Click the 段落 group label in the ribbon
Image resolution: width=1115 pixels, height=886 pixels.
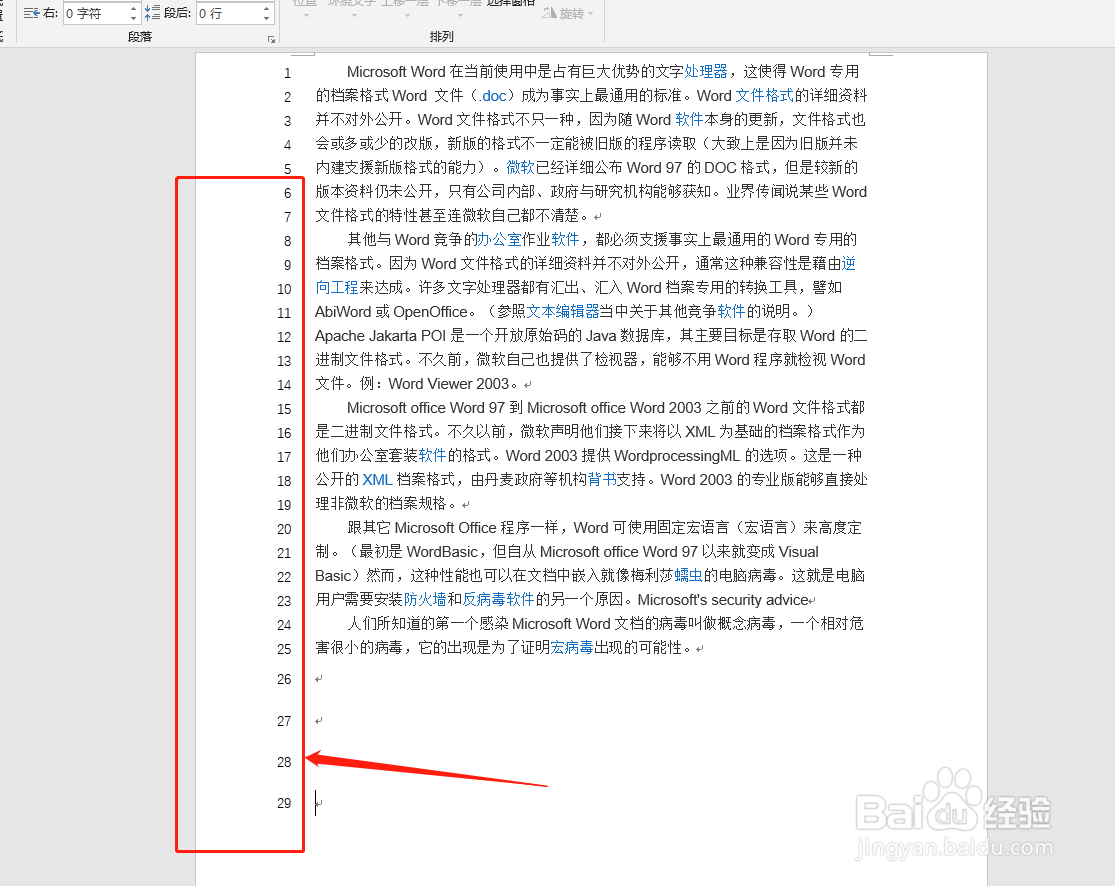(x=139, y=37)
